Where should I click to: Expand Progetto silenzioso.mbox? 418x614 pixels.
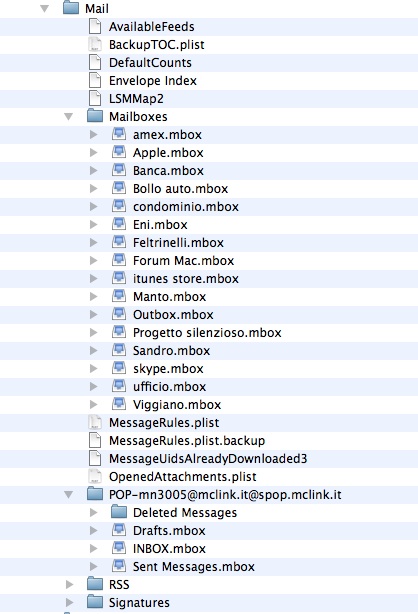[93, 332]
